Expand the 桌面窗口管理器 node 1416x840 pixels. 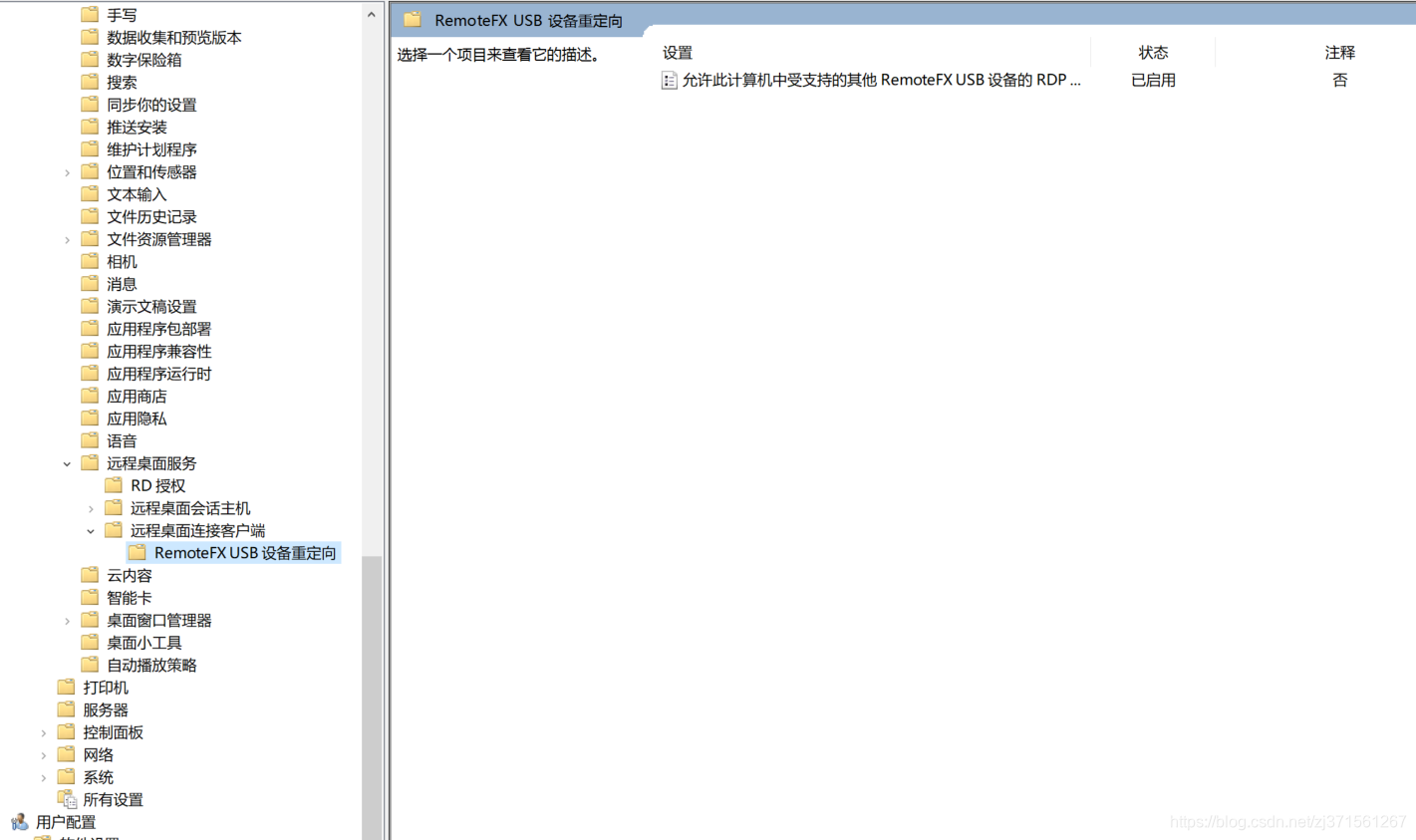[67, 621]
